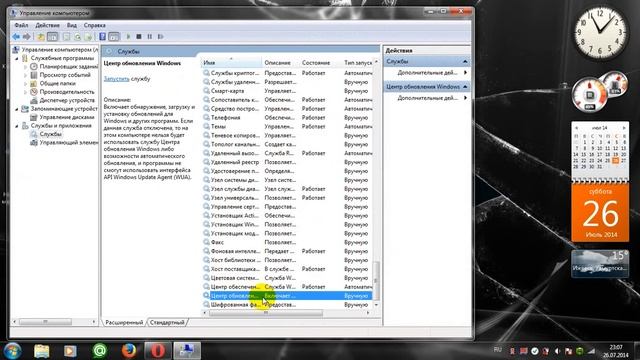Select the Удаленный реестр service row
This screenshot has height=360, width=640.
point(287,162)
